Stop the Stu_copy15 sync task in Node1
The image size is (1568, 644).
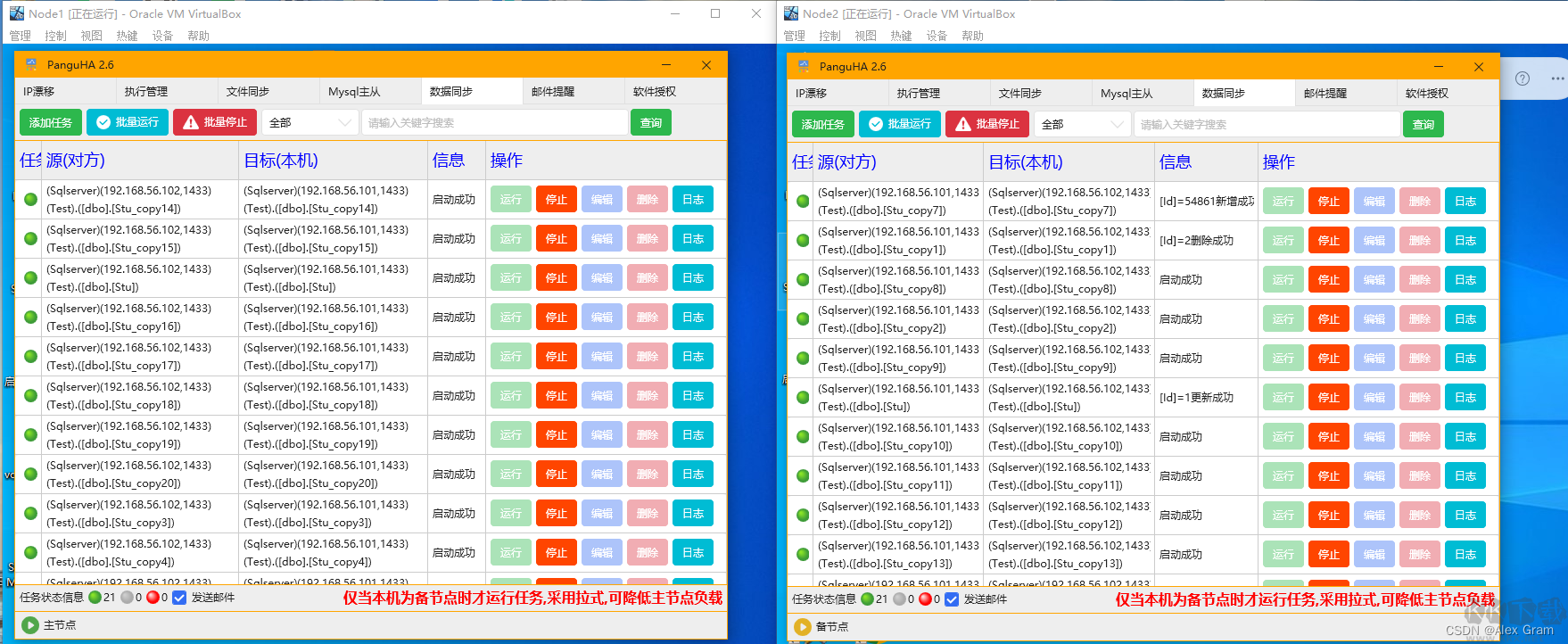pyautogui.click(x=556, y=239)
